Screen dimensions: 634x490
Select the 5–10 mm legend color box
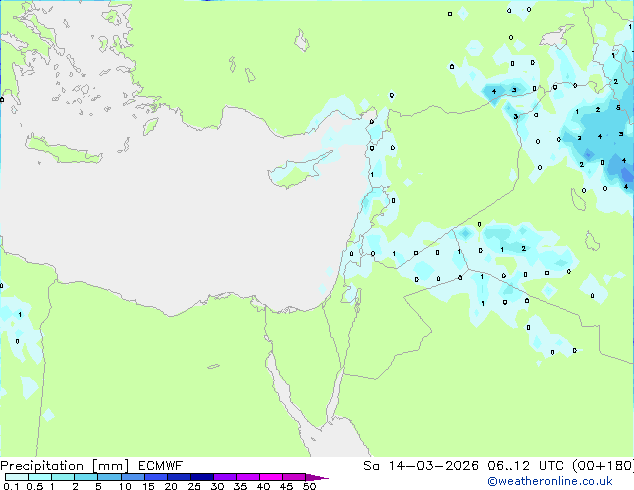(x=110, y=477)
